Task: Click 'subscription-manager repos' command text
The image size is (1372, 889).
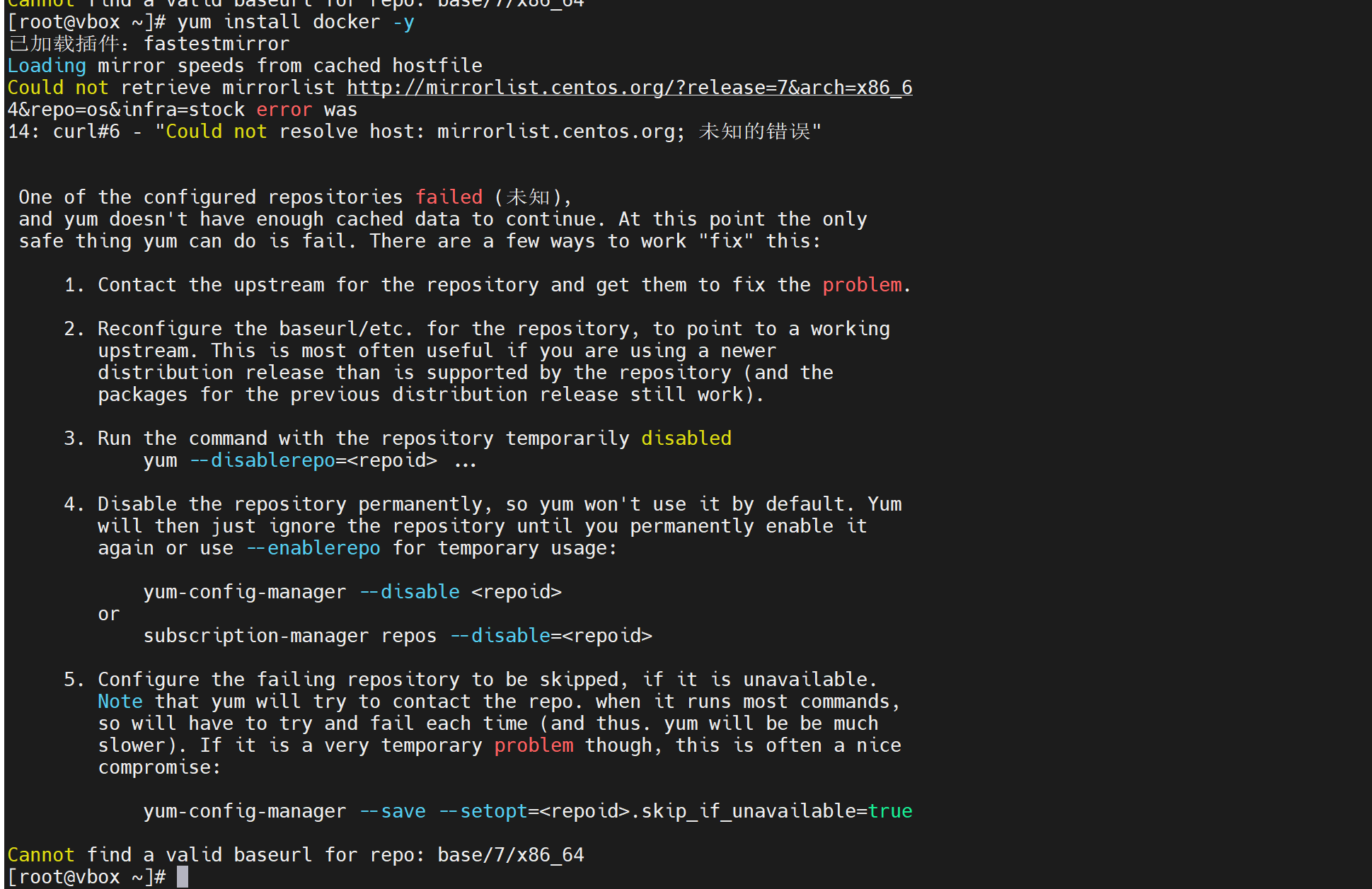Action: click(x=290, y=636)
